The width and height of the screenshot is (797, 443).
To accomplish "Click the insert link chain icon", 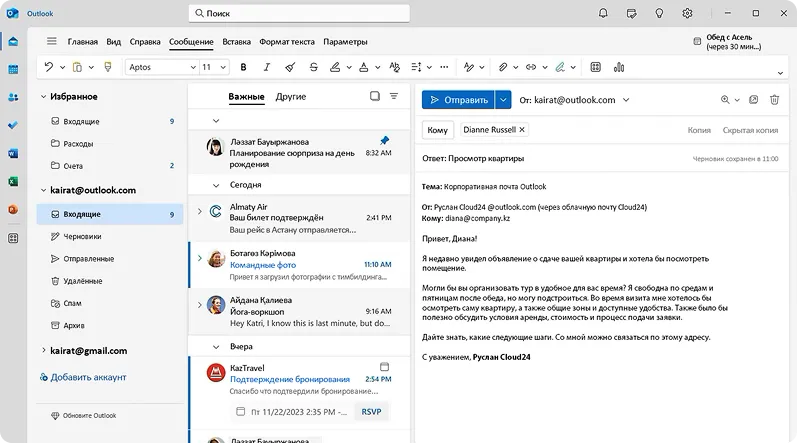I will (531, 67).
